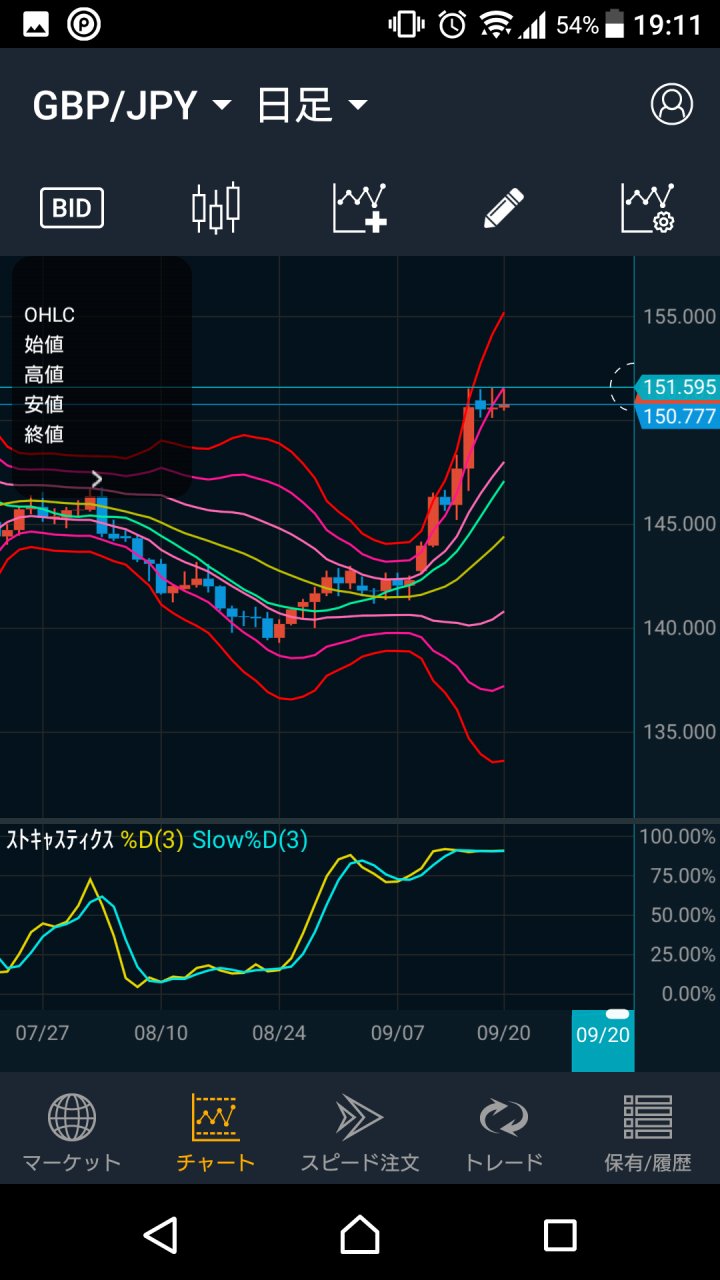Image resolution: width=720 pixels, height=1280 pixels.
Task: Tap Android home navigation button
Action: [x=360, y=1235]
